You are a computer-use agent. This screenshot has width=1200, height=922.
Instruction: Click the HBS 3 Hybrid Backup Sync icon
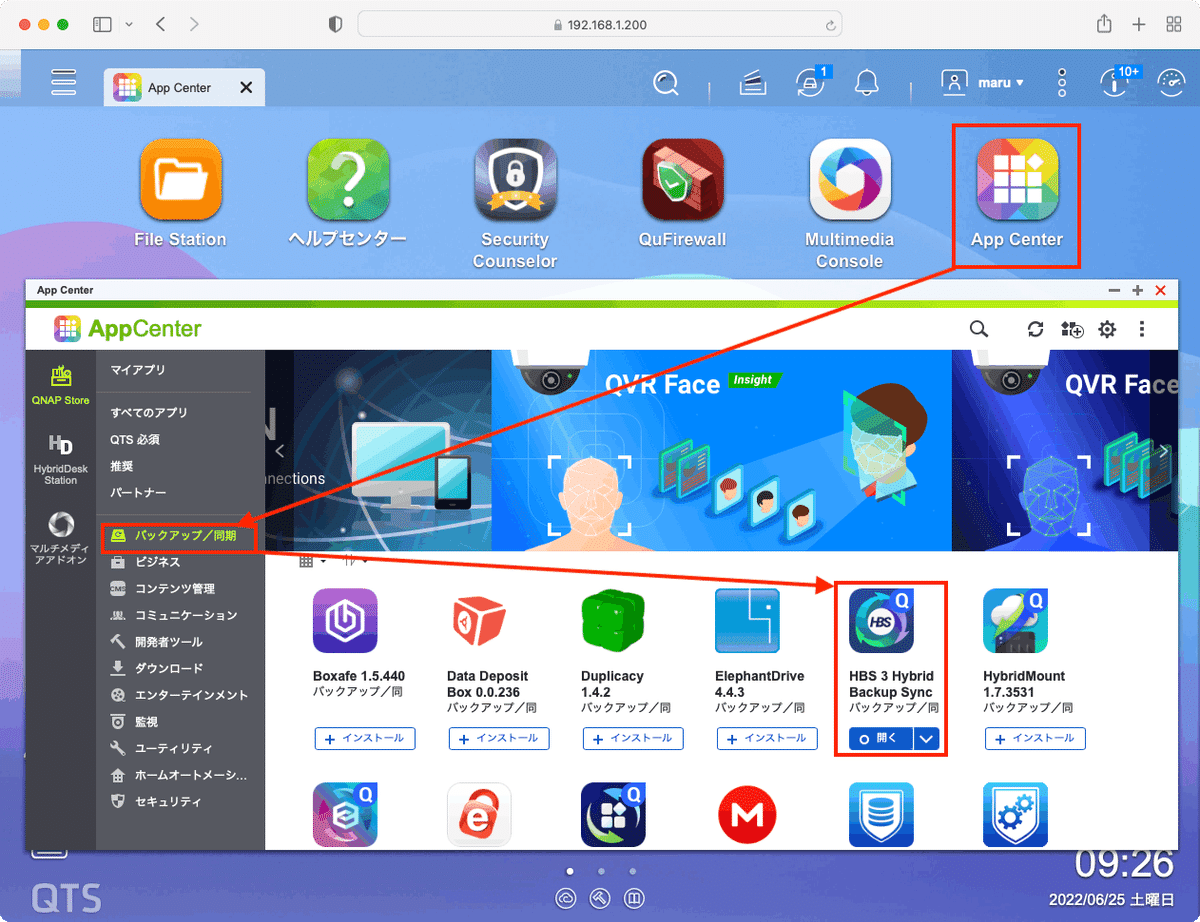(881, 621)
